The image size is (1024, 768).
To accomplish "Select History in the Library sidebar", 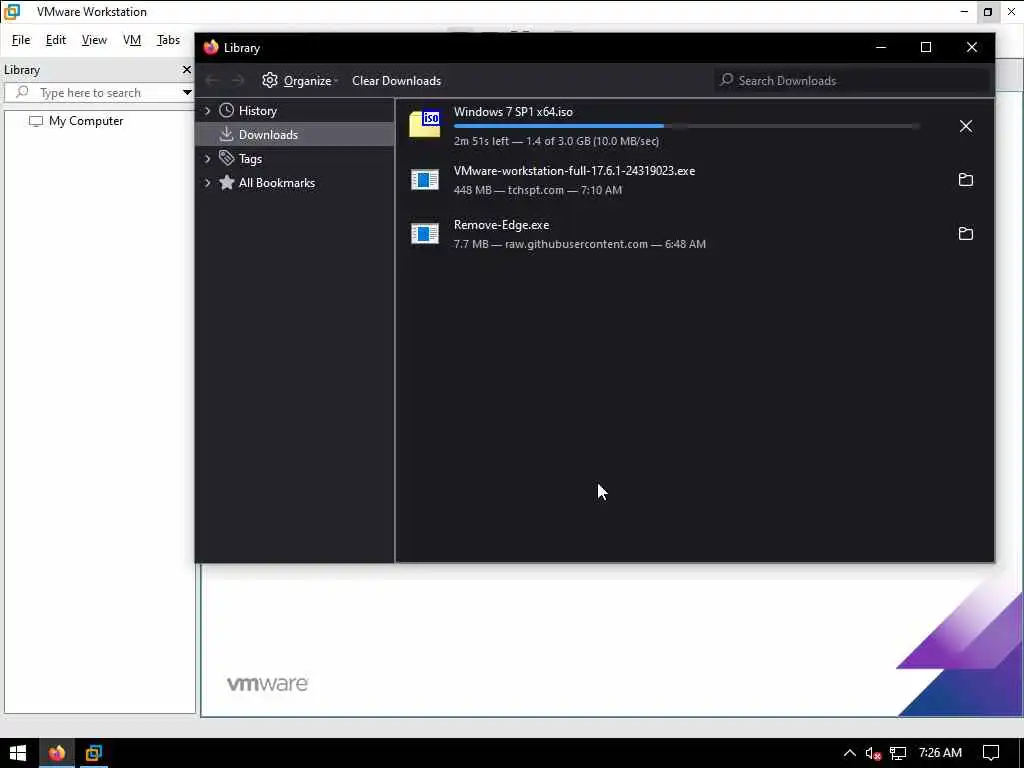I will point(257,110).
